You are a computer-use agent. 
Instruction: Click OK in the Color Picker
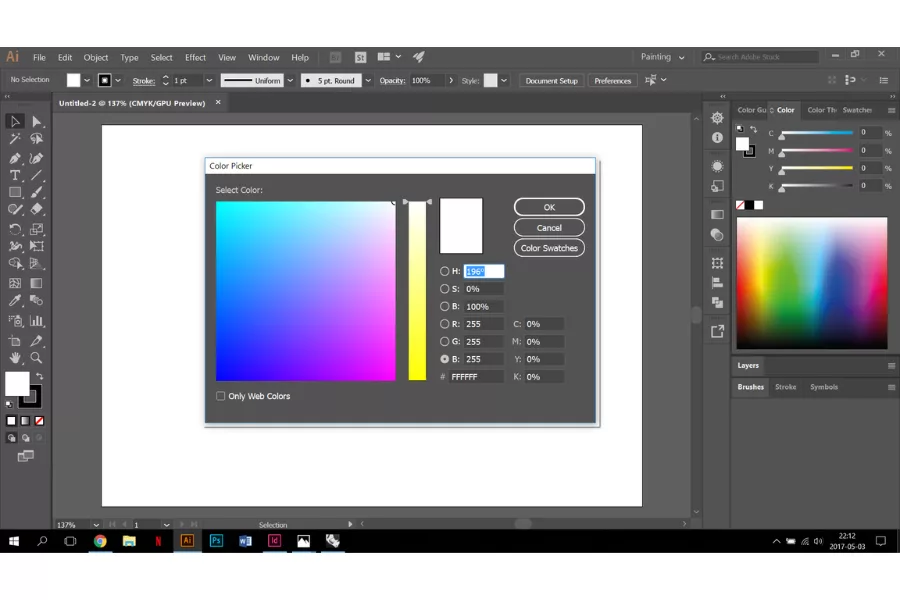(549, 207)
